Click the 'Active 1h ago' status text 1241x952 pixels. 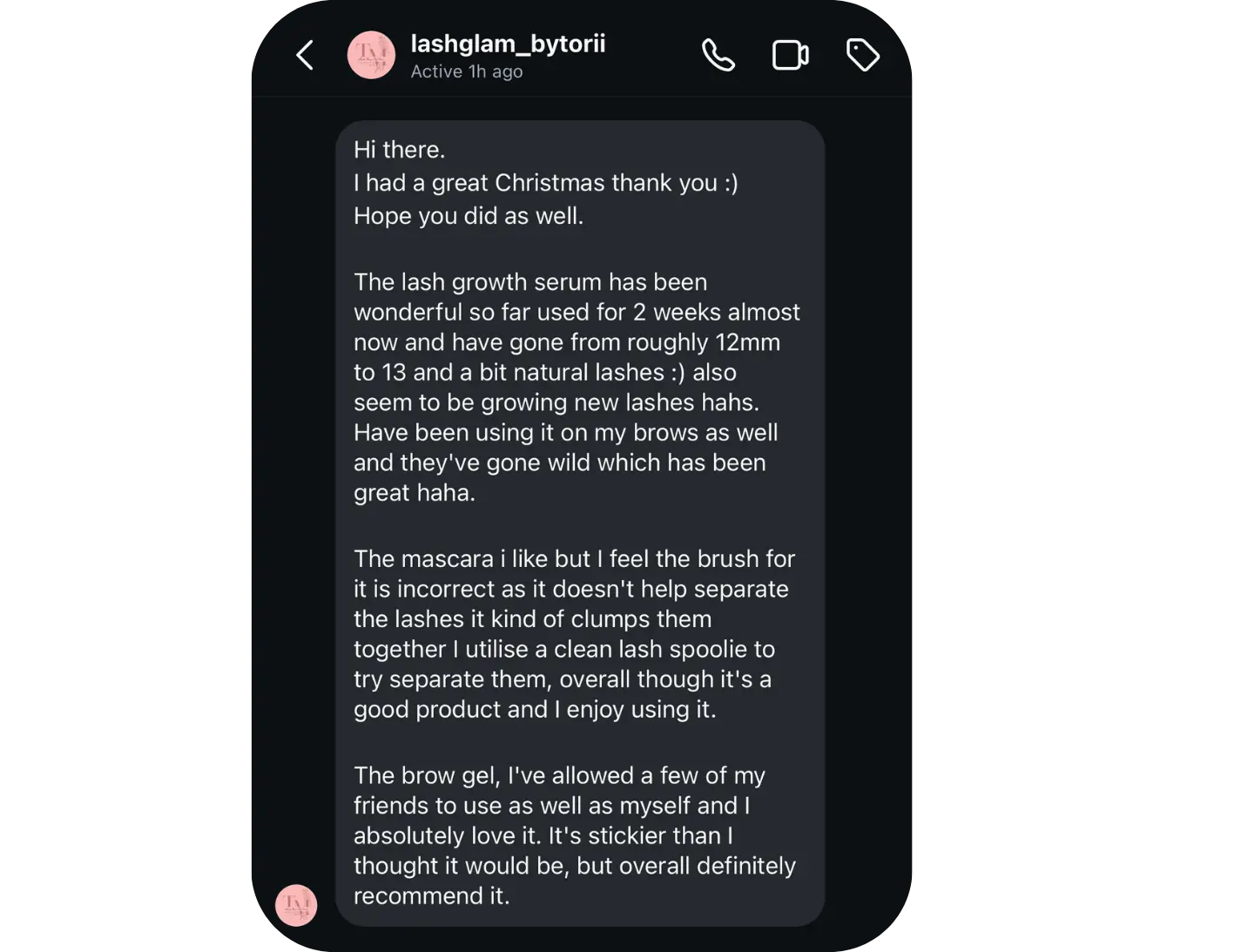[467, 72]
